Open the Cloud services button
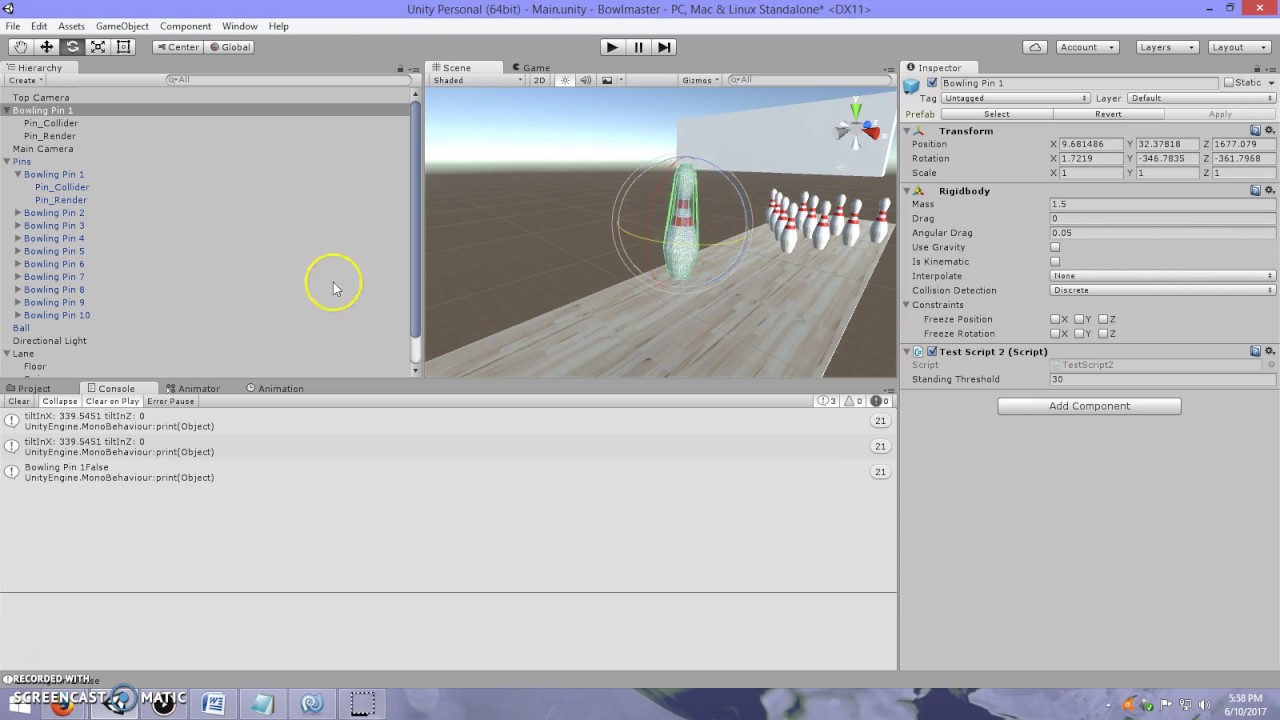The height and width of the screenshot is (720, 1280). click(1035, 47)
